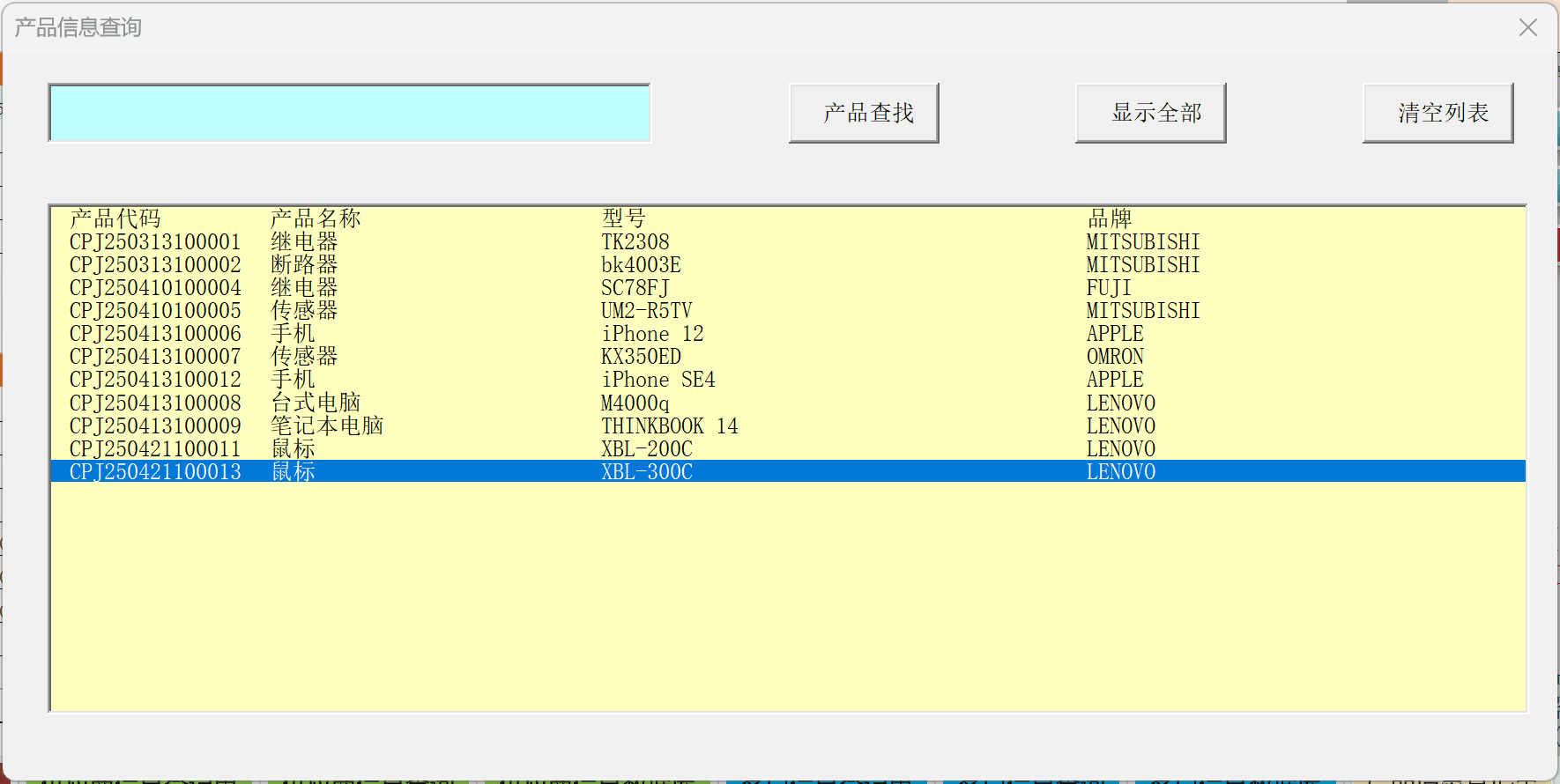Select row CPJ250410100005

788,311
